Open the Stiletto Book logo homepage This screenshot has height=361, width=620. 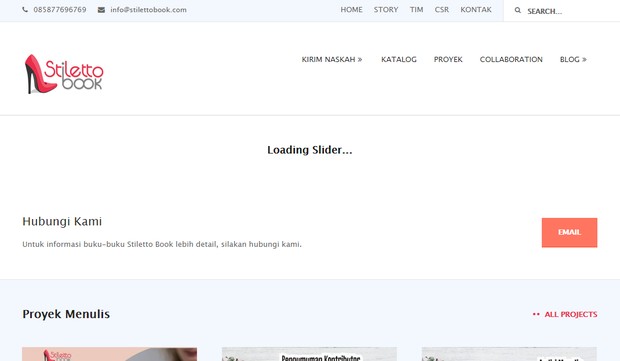[64, 74]
